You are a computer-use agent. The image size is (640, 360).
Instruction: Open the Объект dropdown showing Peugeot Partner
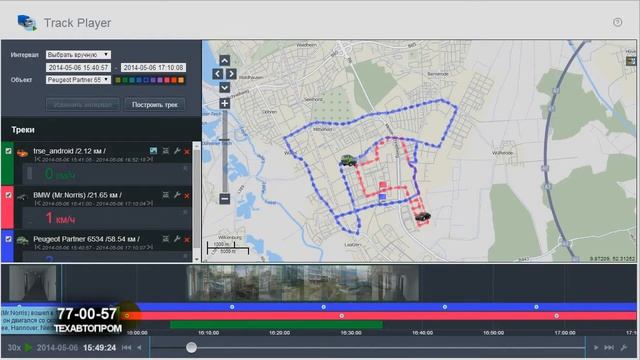78,80
